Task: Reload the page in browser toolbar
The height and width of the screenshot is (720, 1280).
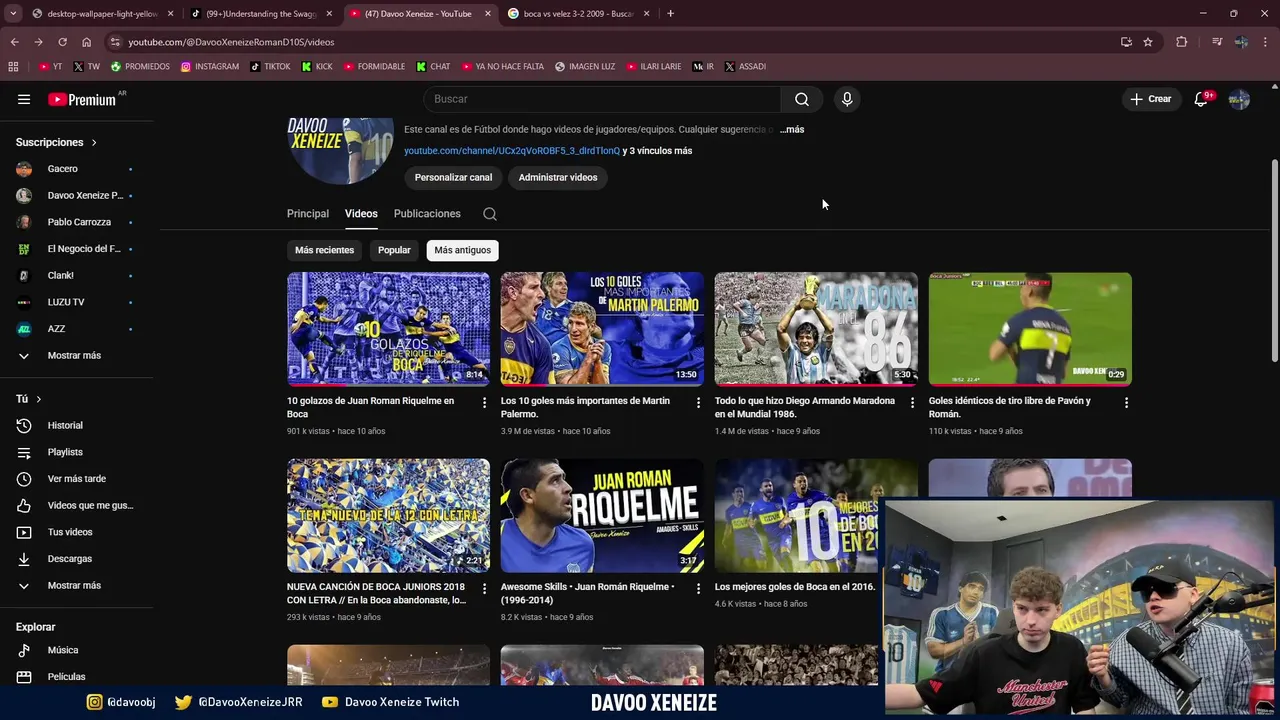Action: 62,42
